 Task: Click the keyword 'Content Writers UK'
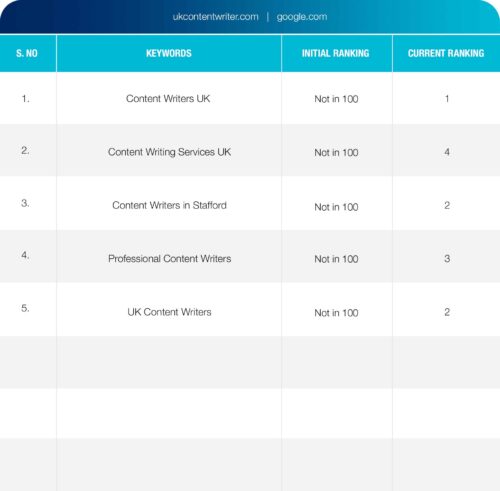tap(168, 99)
